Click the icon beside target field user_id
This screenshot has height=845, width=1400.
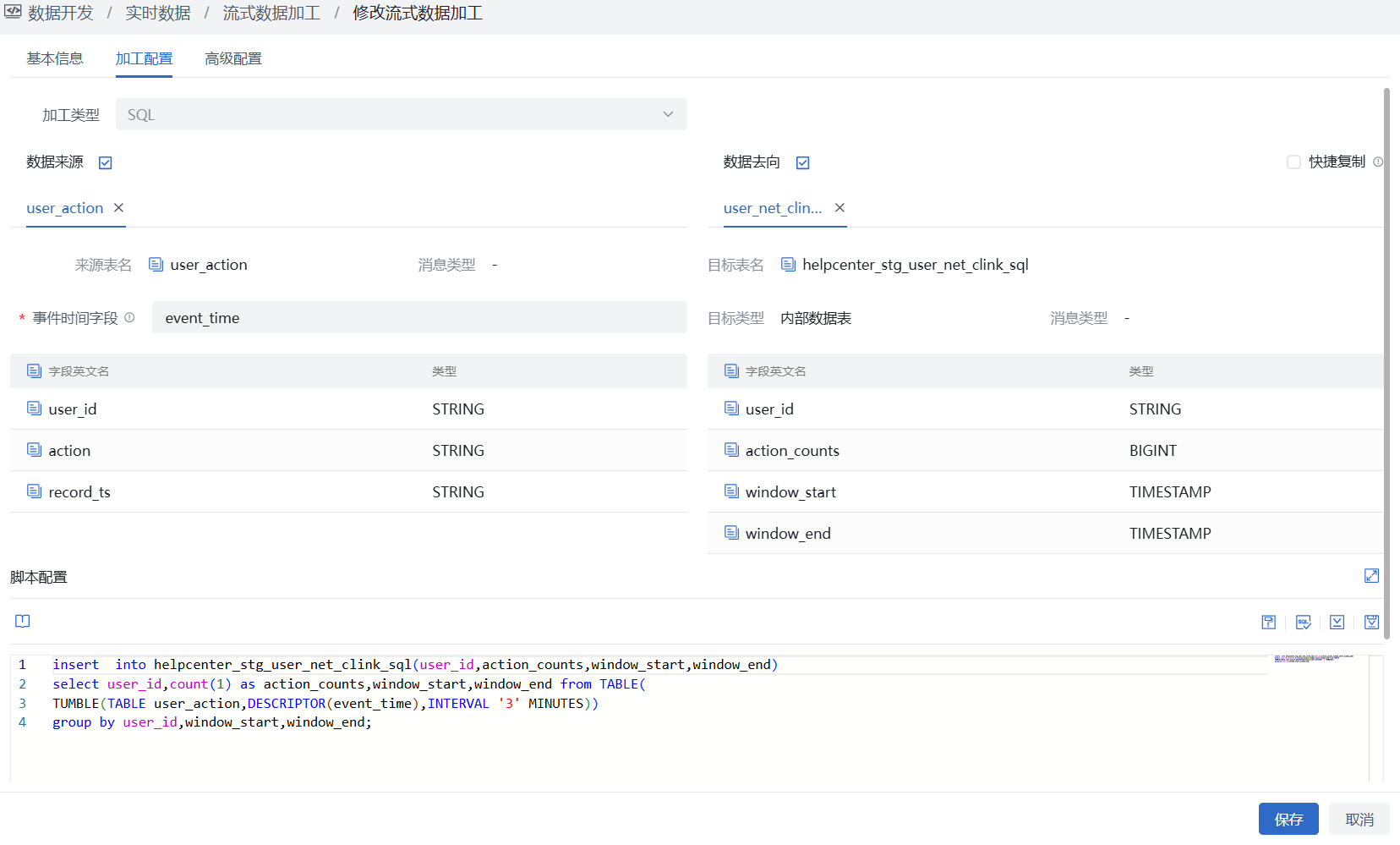[731, 408]
